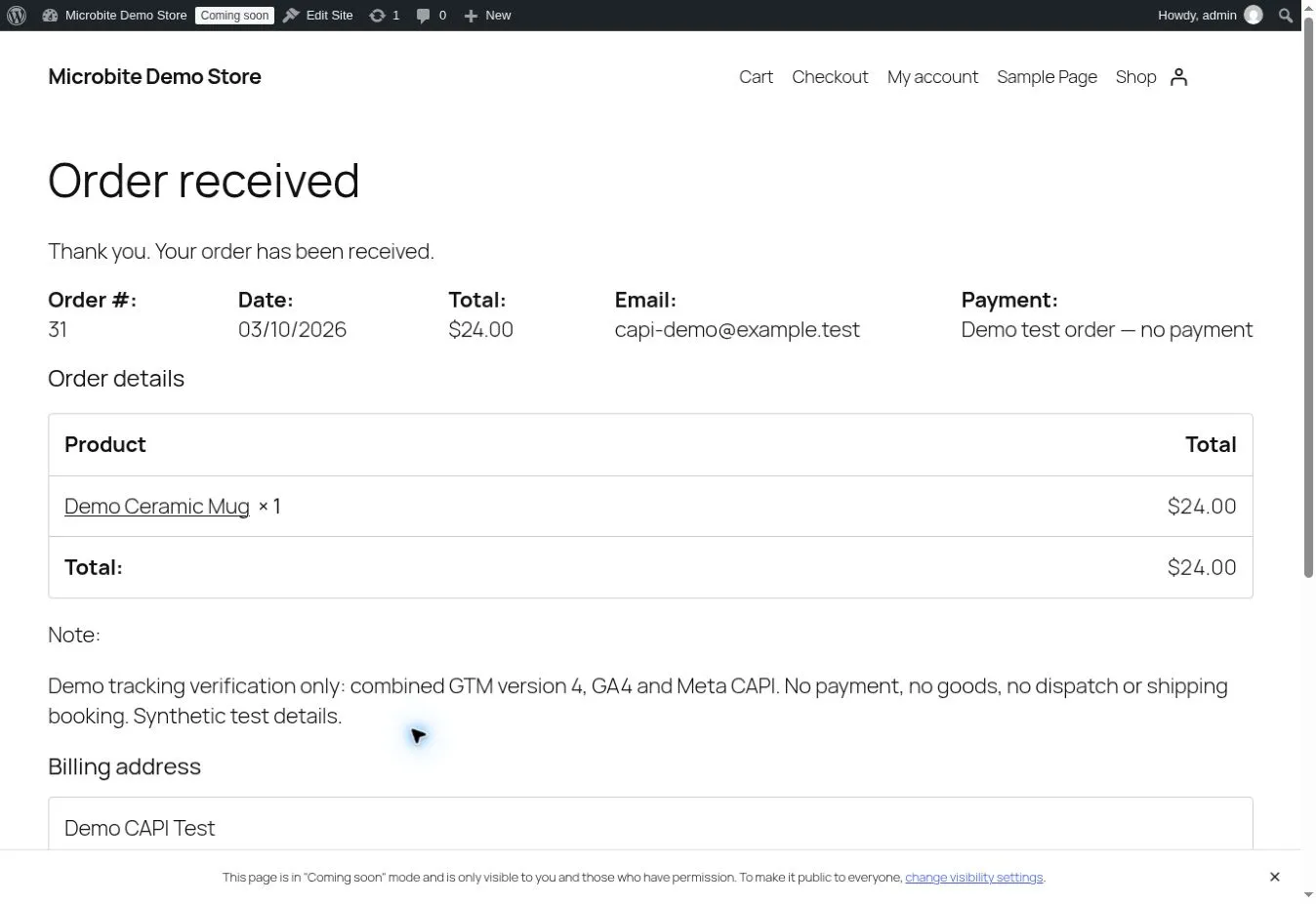The image size is (1316, 904).
Task: Go to the Cart page
Action: click(x=756, y=77)
